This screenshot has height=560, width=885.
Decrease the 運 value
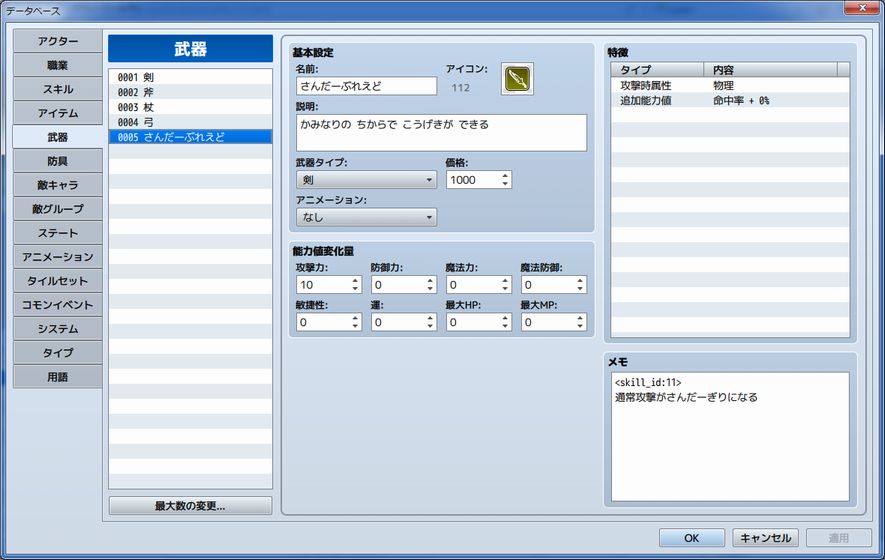pos(430,327)
